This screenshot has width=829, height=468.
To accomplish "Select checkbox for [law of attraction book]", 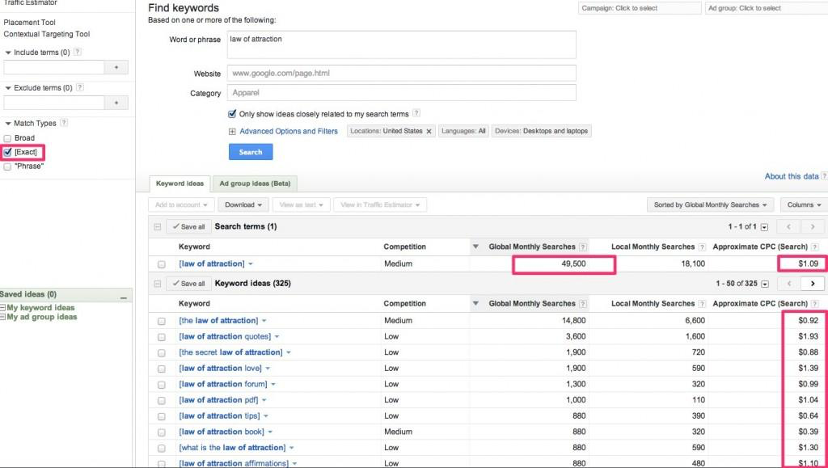I will point(161,432).
